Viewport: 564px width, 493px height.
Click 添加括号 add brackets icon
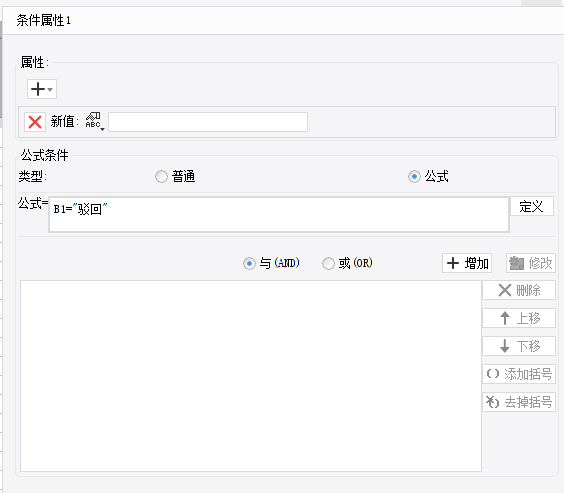[493, 374]
